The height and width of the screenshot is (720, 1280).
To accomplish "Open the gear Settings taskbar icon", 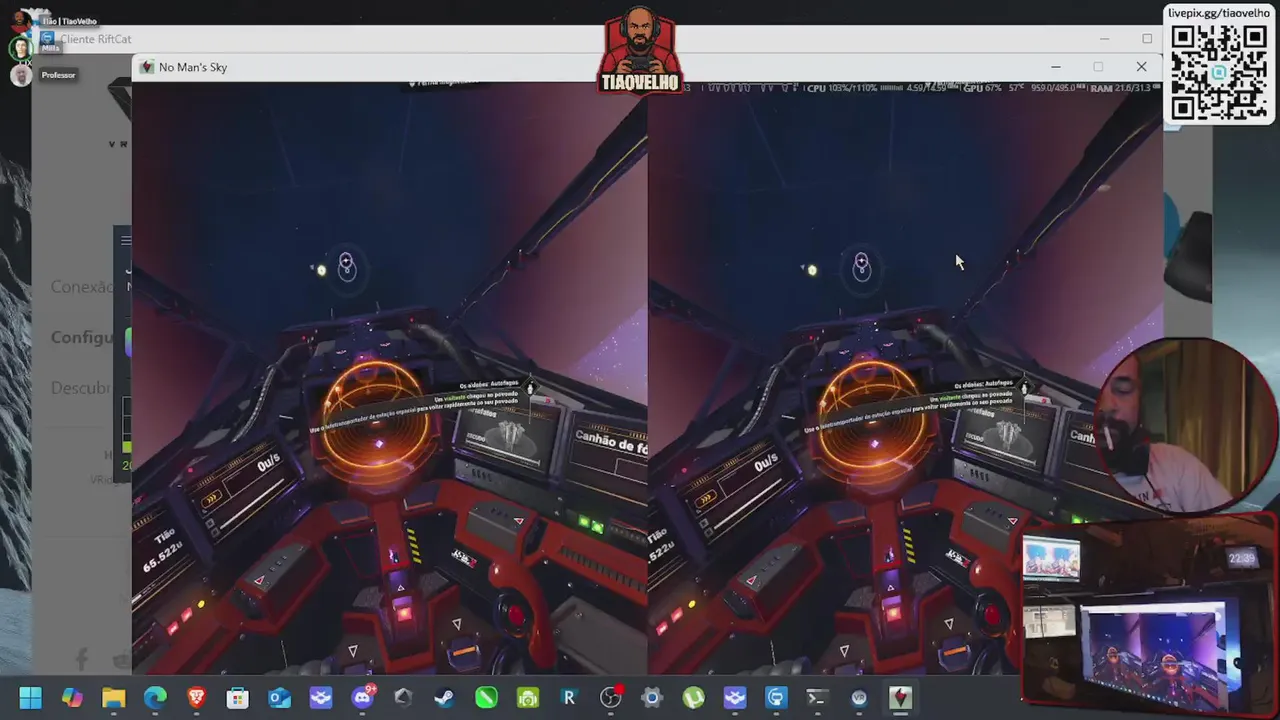I will 651,698.
